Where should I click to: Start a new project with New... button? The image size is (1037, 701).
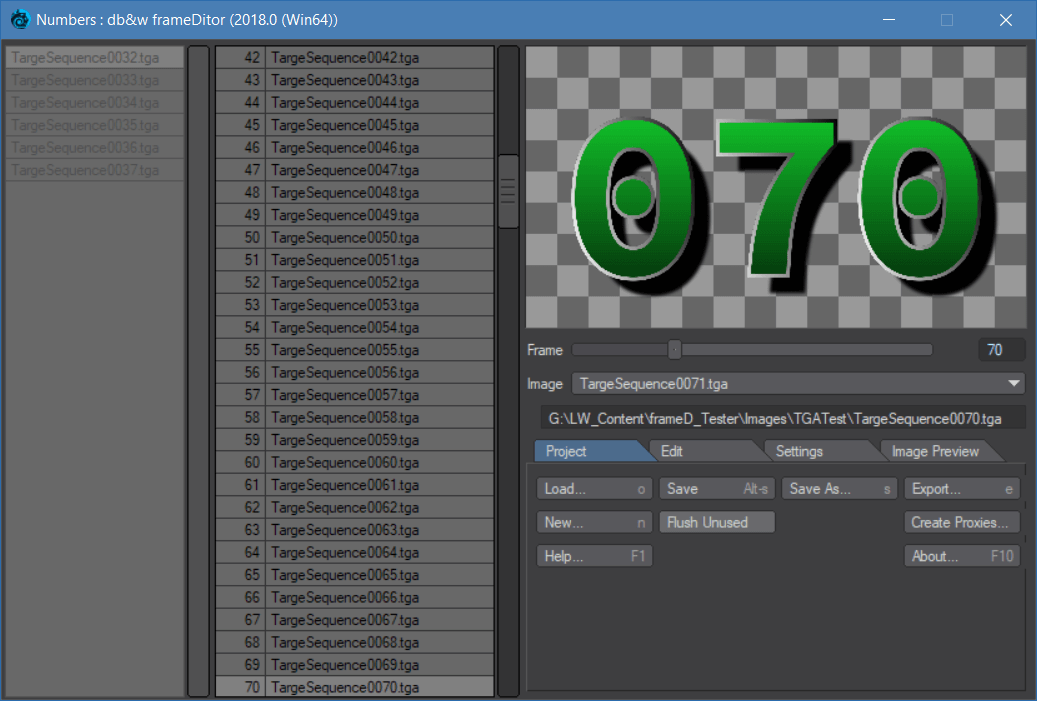[x=594, y=522]
